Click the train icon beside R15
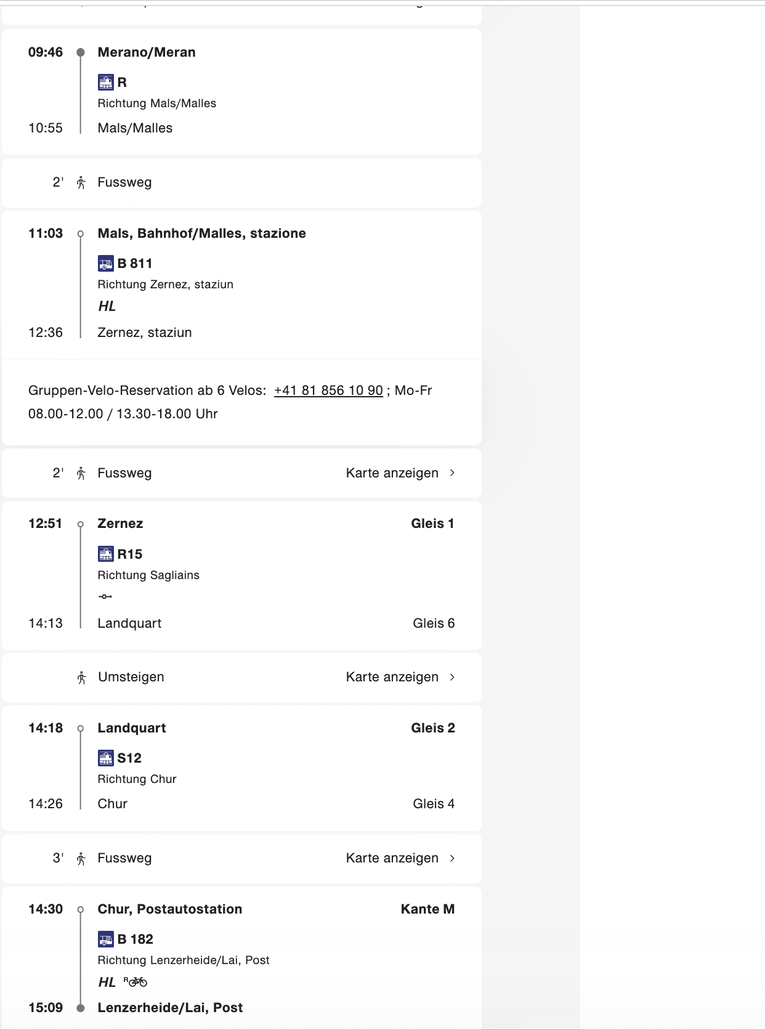The height and width of the screenshot is (1030, 765). tap(106, 553)
